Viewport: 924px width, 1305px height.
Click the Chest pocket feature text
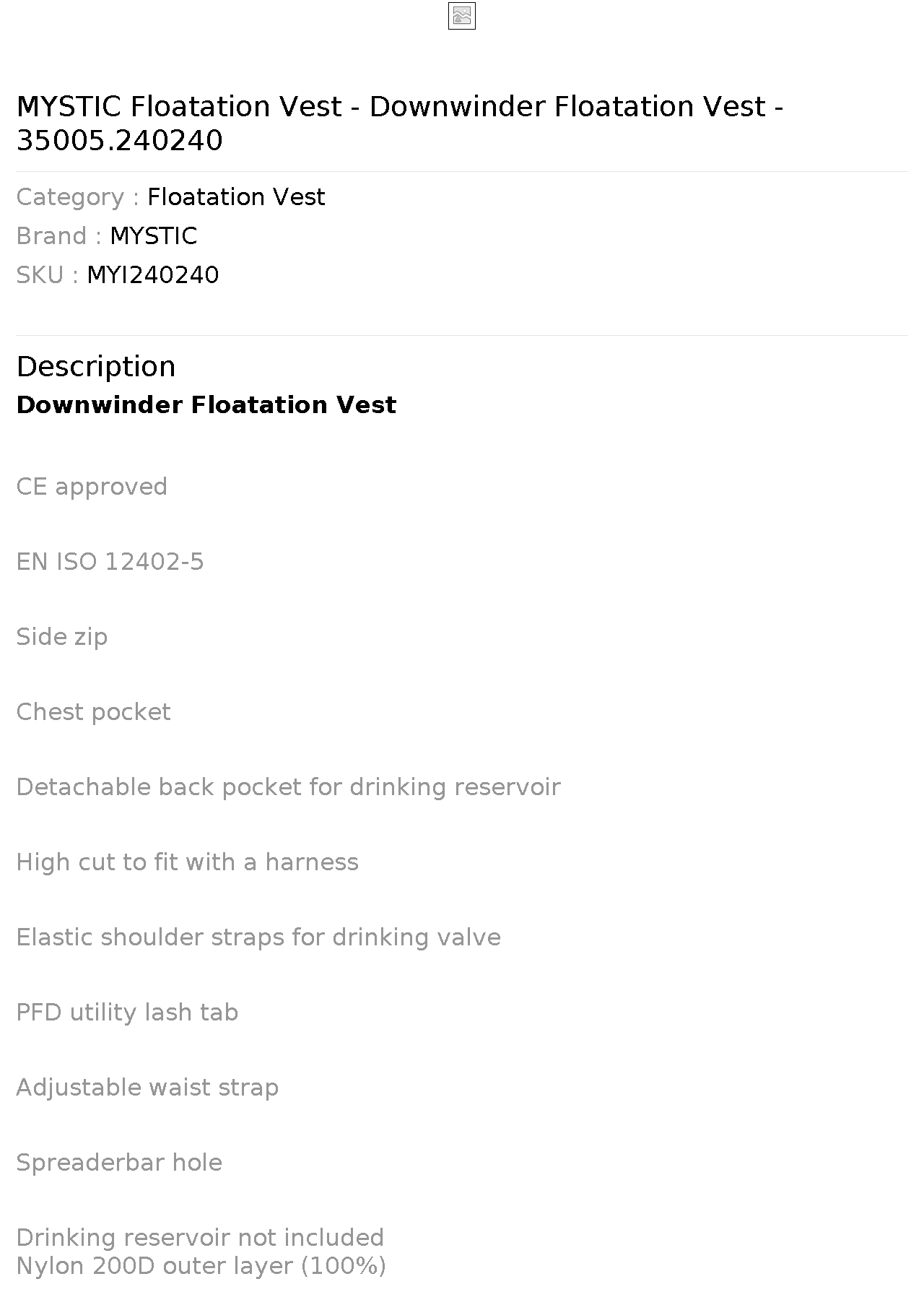pyautogui.click(x=94, y=712)
